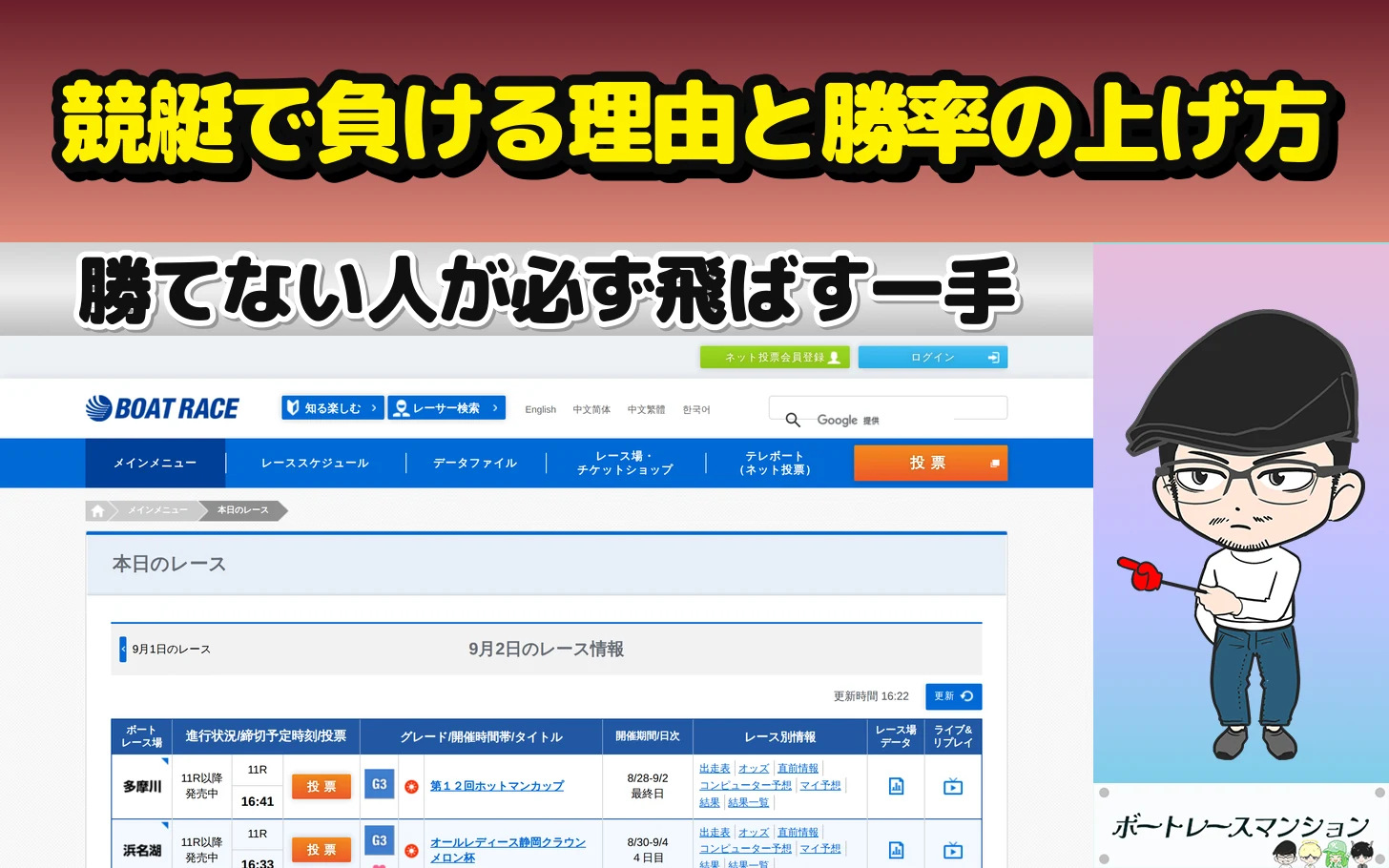1389x868 pixels.
Task: Click ボートレースマンション logo
Action: [1240, 826]
